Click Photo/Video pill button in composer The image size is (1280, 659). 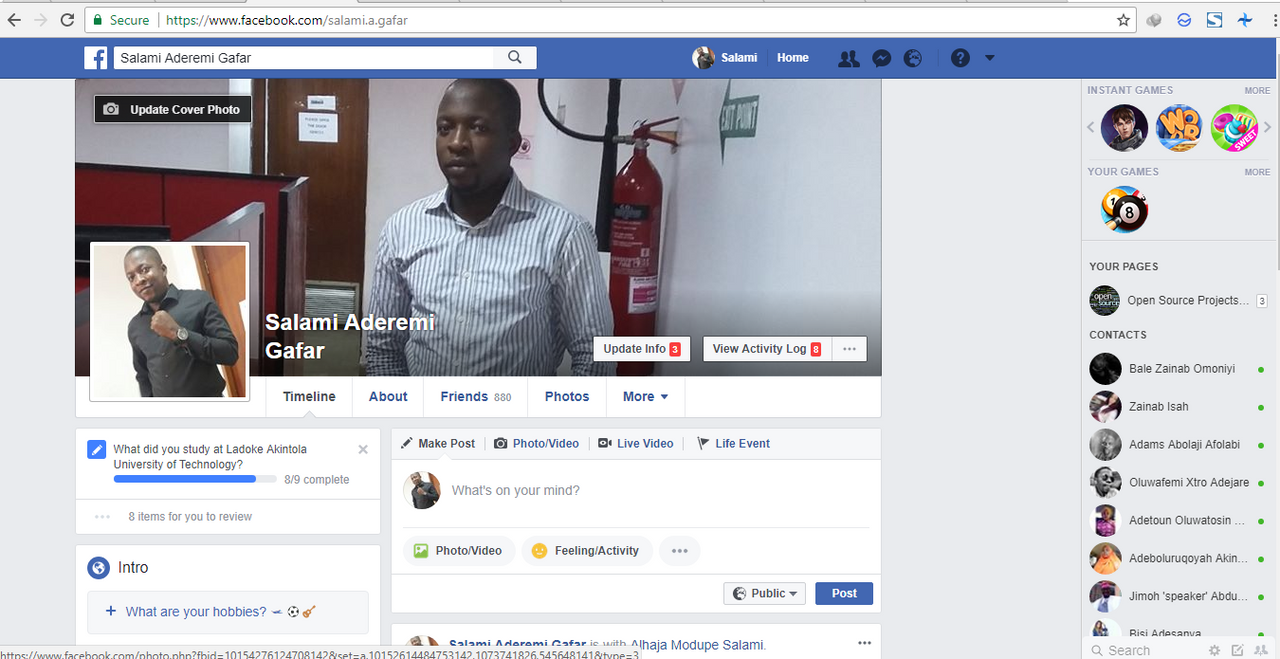pyautogui.click(x=459, y=551)
